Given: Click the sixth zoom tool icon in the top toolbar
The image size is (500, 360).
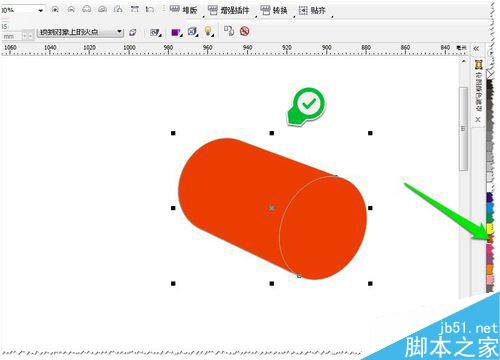Looking at the screenshot, I should [x=134, y=10].
